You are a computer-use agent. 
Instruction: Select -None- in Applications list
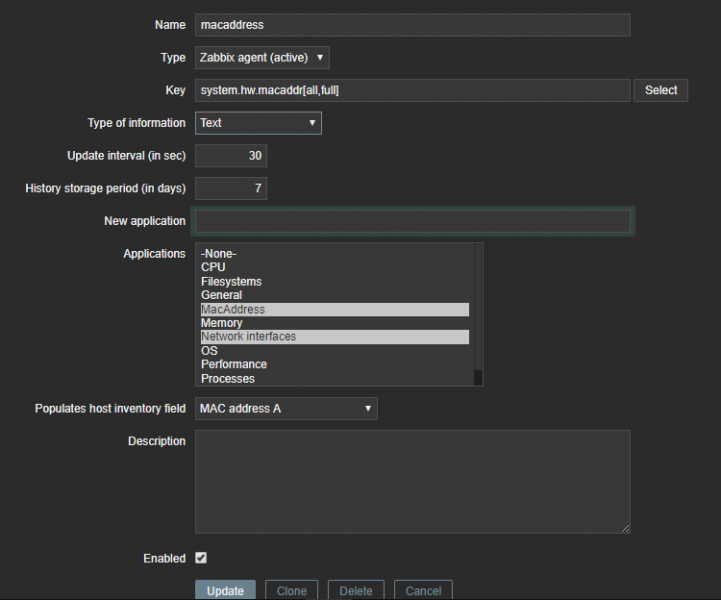coord(219,254)
